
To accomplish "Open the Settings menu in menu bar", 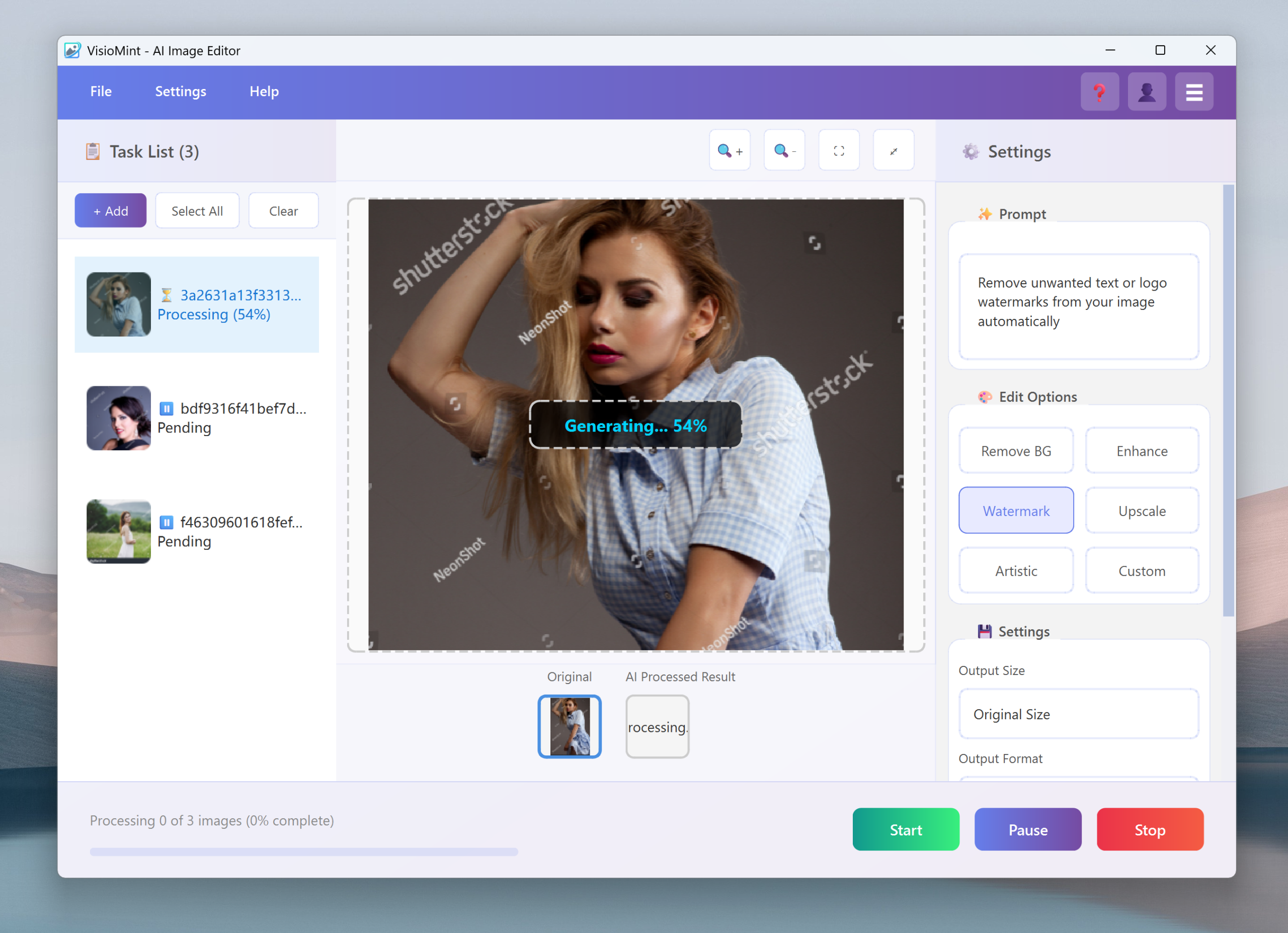I will (180, 92).
